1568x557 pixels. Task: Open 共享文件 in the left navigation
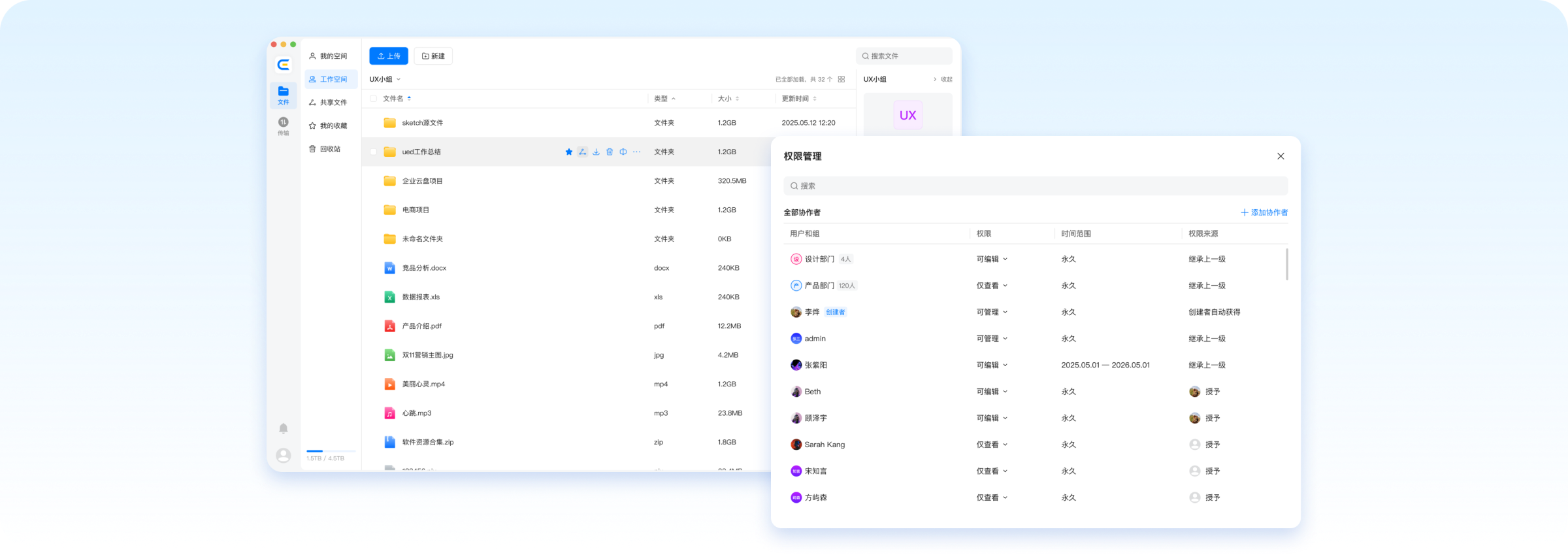pos(329,103)
